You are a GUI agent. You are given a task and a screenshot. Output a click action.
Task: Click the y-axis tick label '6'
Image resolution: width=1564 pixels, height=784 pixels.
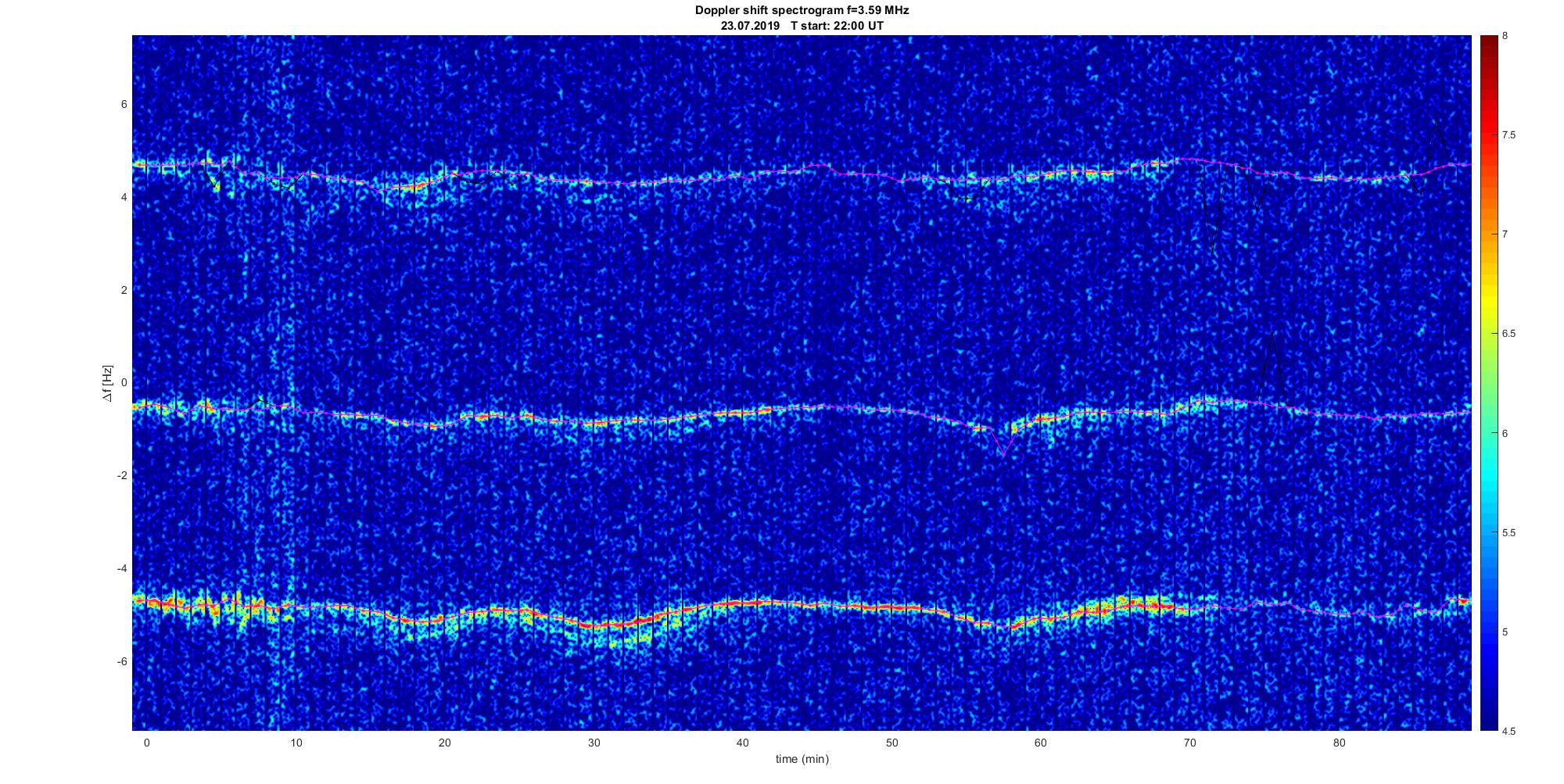coord(124,105)
